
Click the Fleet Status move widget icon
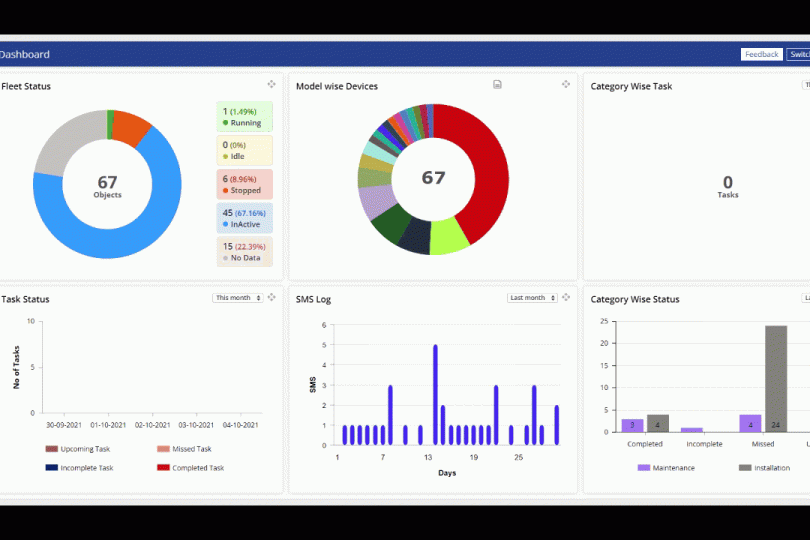271,85
